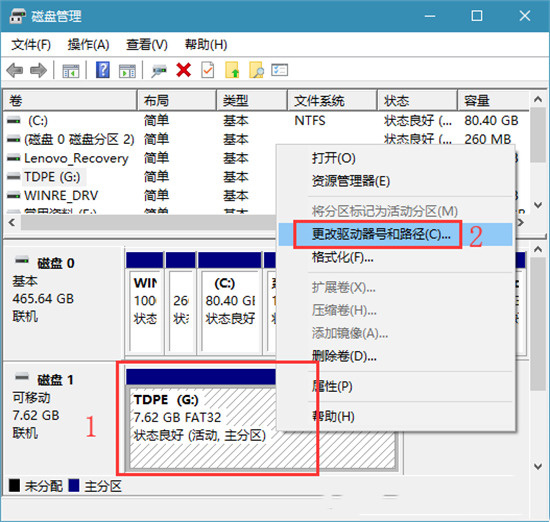Click the 文件系统 column header

(x=332, y=101)
